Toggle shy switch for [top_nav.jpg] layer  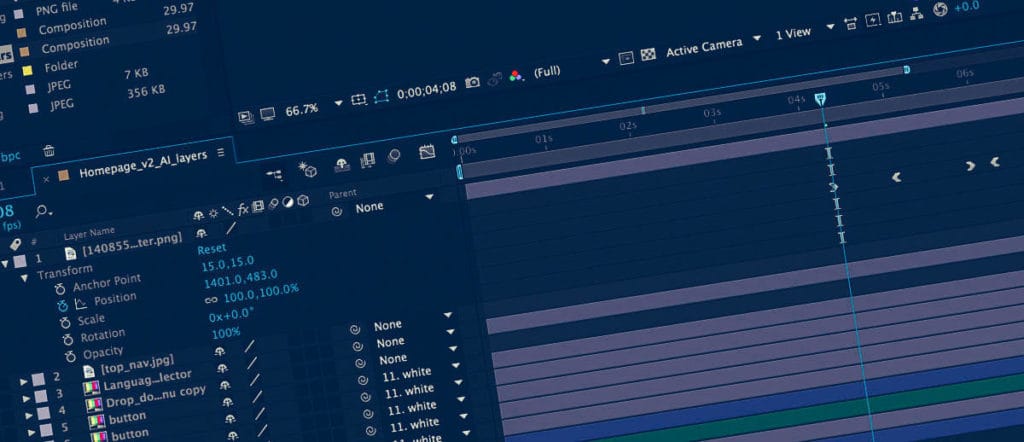(x=219, y=351)
